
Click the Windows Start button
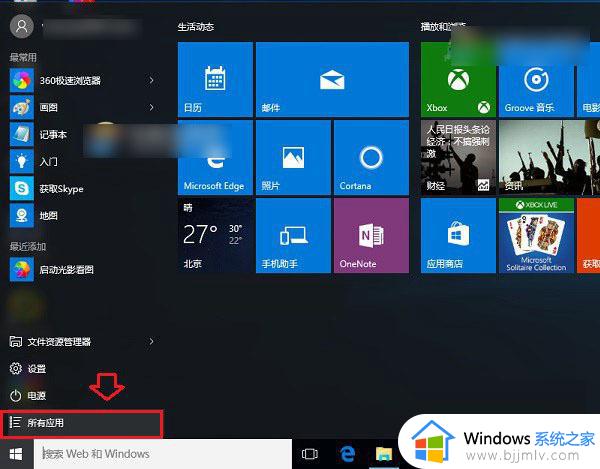pyautogui.click(x=16, y=454)
